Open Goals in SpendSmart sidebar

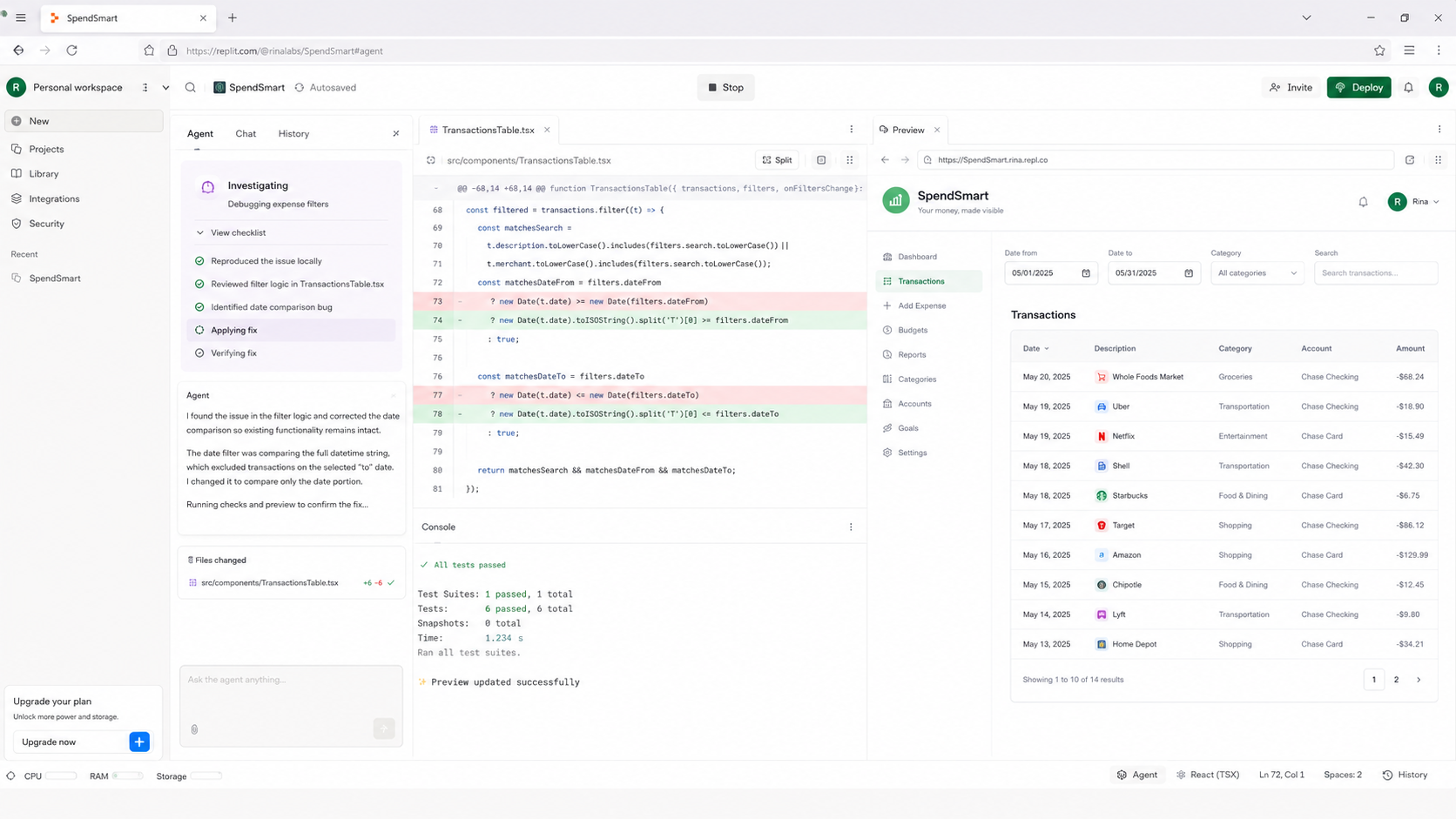(908, 428)
